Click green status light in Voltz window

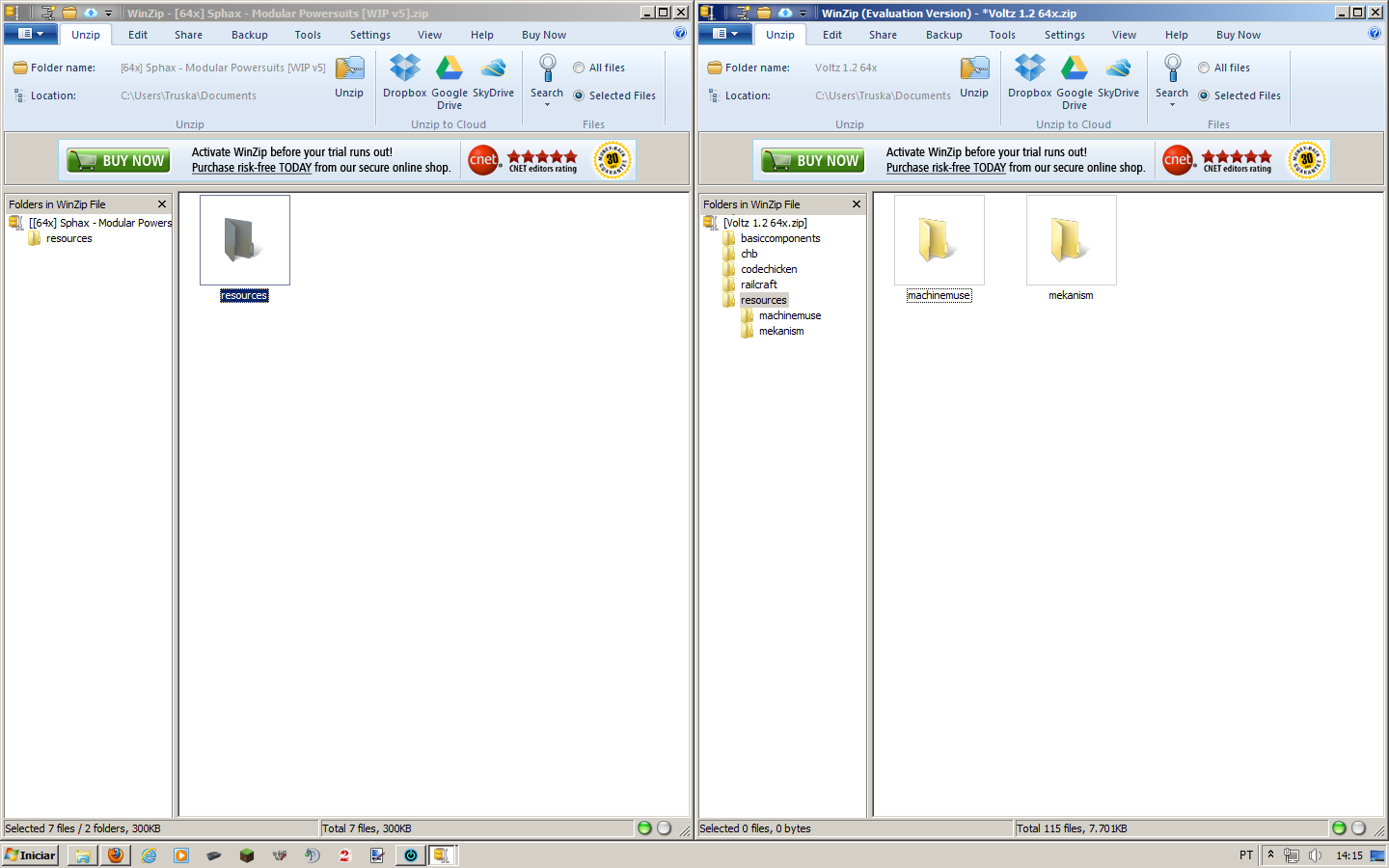[1339, 827]
